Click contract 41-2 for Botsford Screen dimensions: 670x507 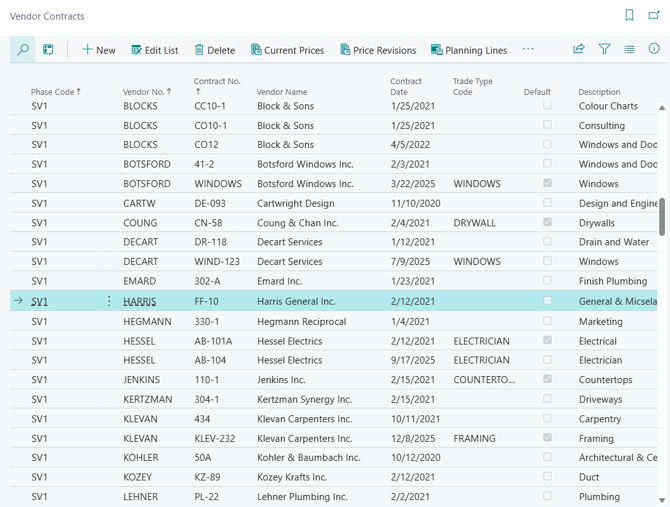204,164
